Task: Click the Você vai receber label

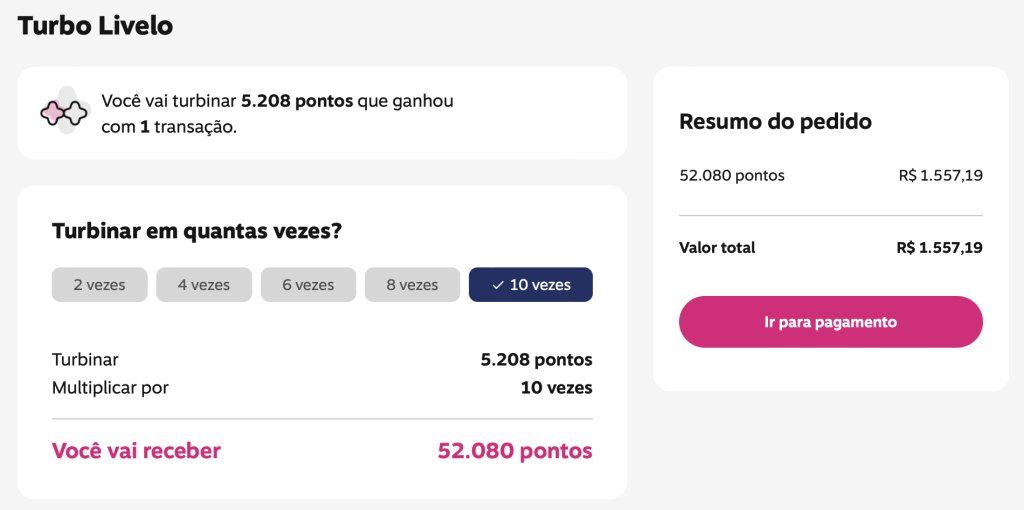Action: pyautogui.click(x=136, y=451)
